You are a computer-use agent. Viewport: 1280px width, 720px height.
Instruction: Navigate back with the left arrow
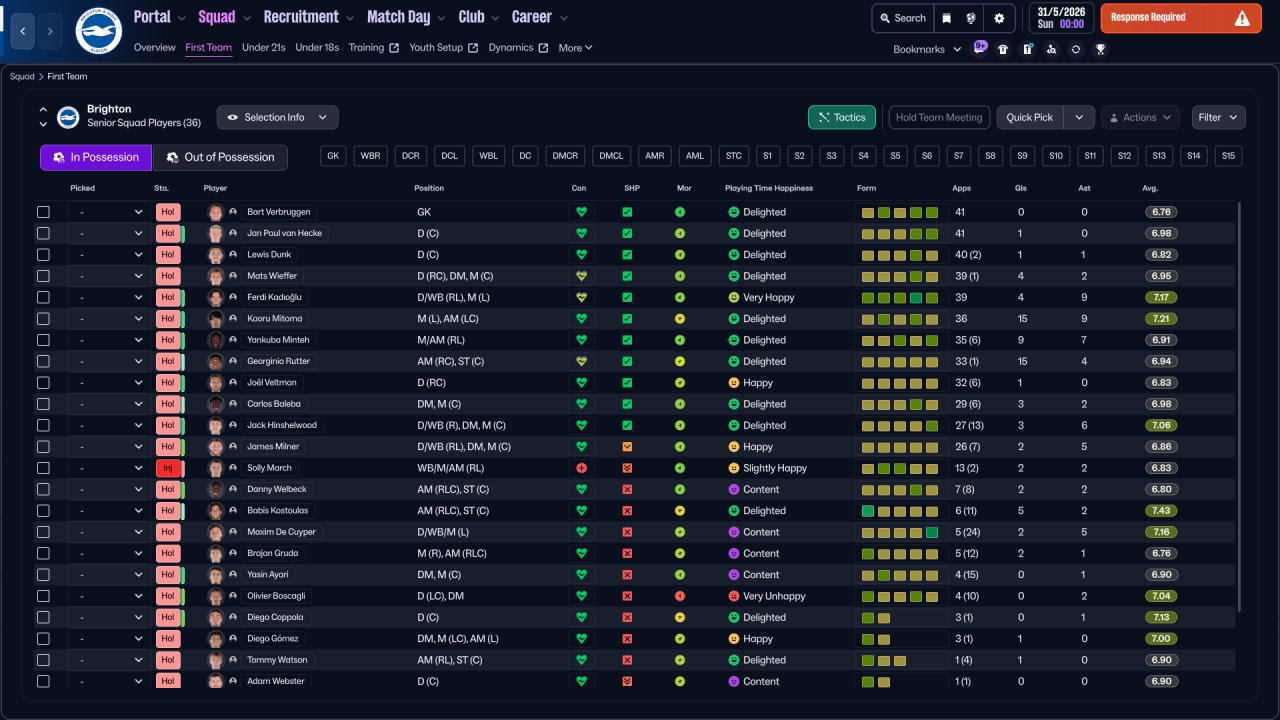click(x=24, y=32)
